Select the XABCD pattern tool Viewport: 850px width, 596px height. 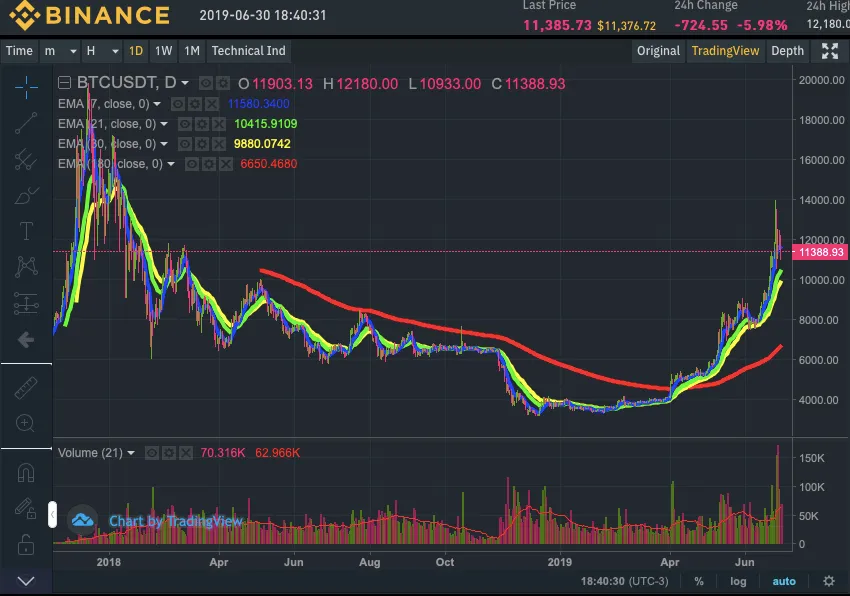[x=26, y=267]
